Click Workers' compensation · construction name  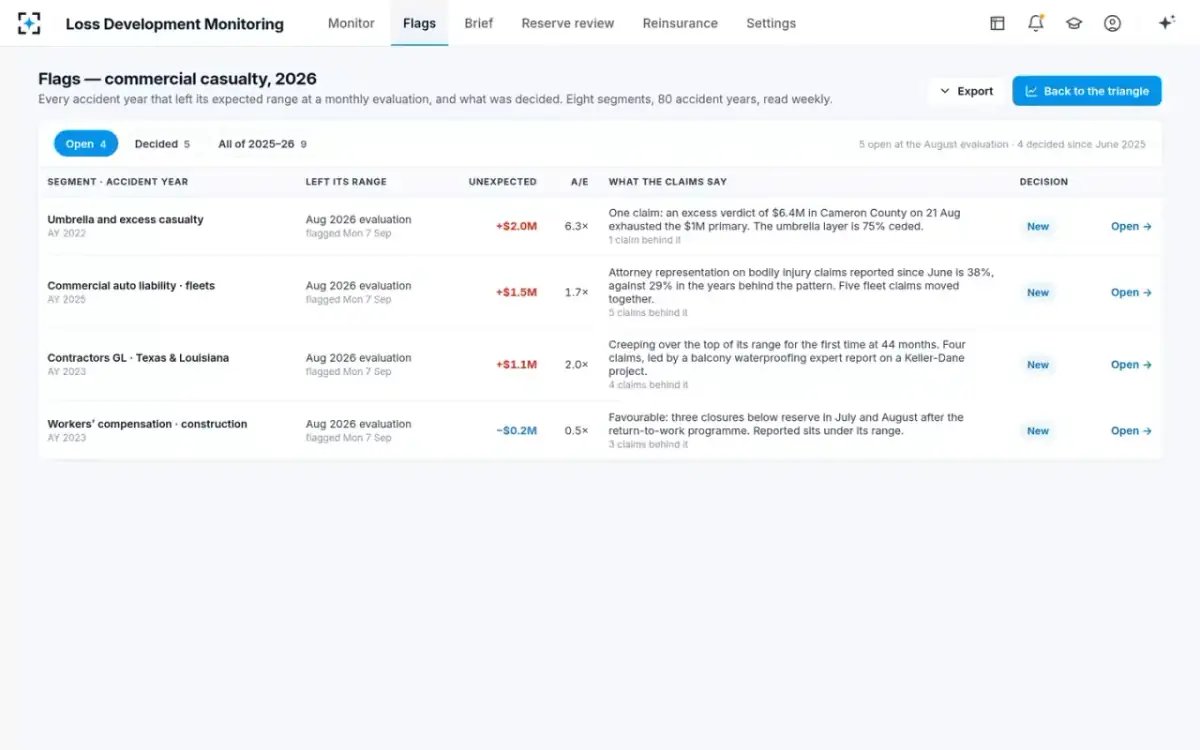(147, 423)
